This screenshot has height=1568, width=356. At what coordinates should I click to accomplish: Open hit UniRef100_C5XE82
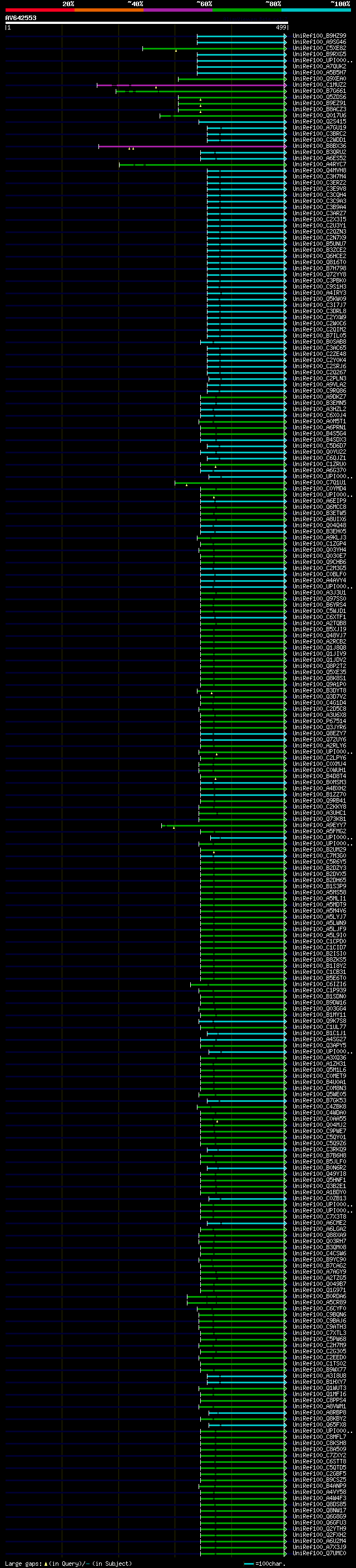(319, 48)
